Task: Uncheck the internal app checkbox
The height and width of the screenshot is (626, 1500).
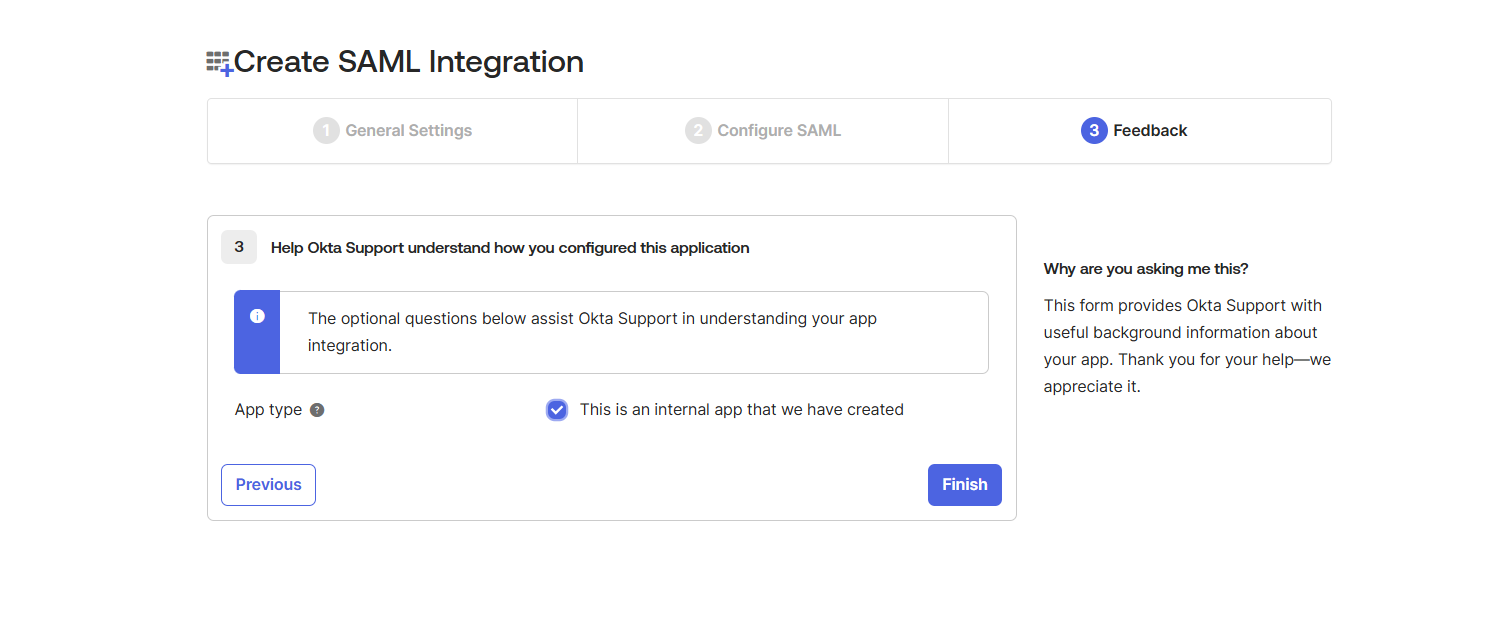Action: pyautogui.click(x=557, y=410)
